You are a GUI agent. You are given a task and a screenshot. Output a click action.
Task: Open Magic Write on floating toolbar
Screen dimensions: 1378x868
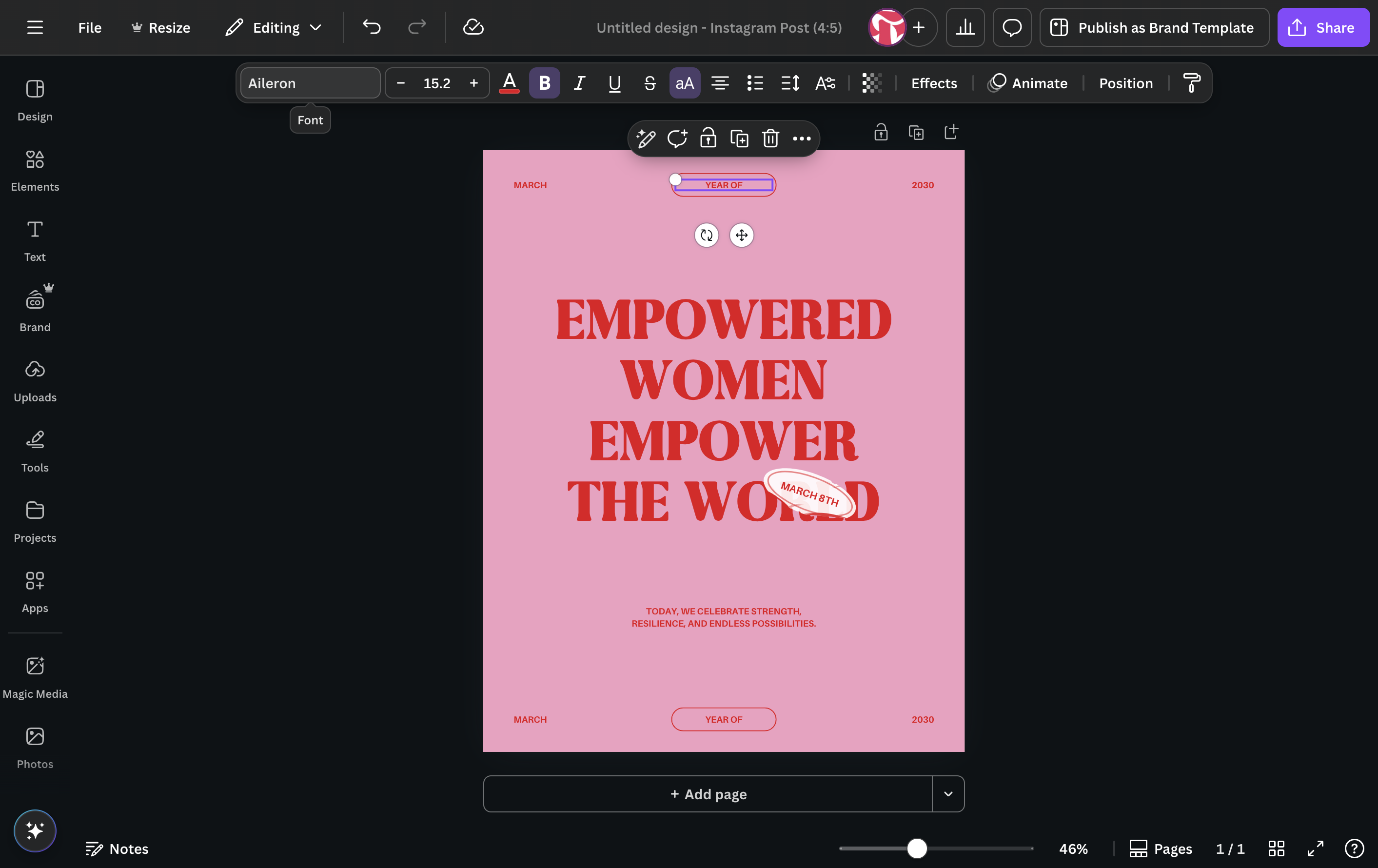pos(646,138)
